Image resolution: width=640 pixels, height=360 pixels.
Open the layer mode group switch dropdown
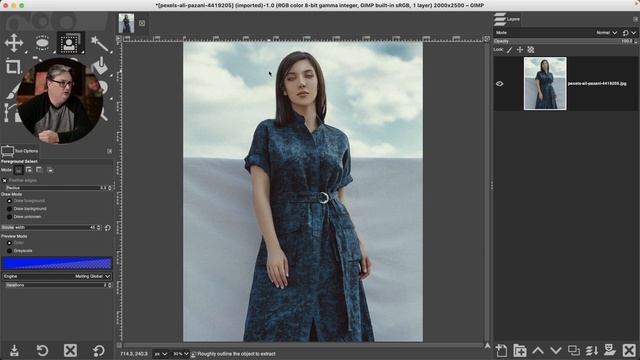[x=629, y=33]
